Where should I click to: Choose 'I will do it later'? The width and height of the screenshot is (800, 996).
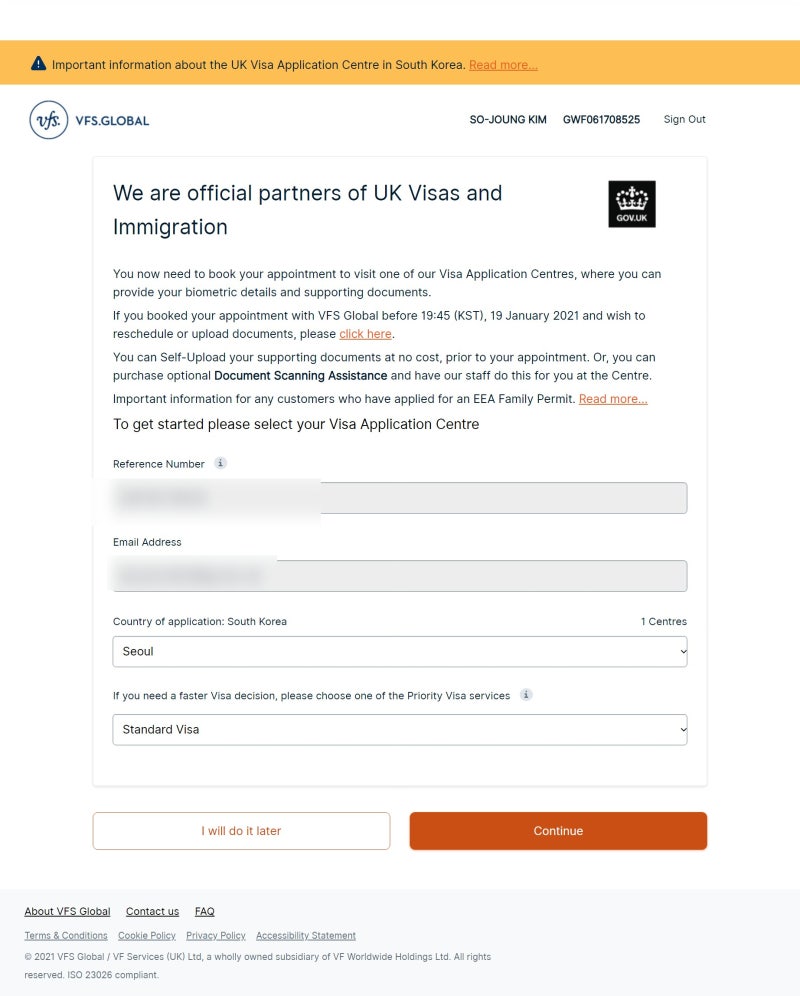click(241, 831)
